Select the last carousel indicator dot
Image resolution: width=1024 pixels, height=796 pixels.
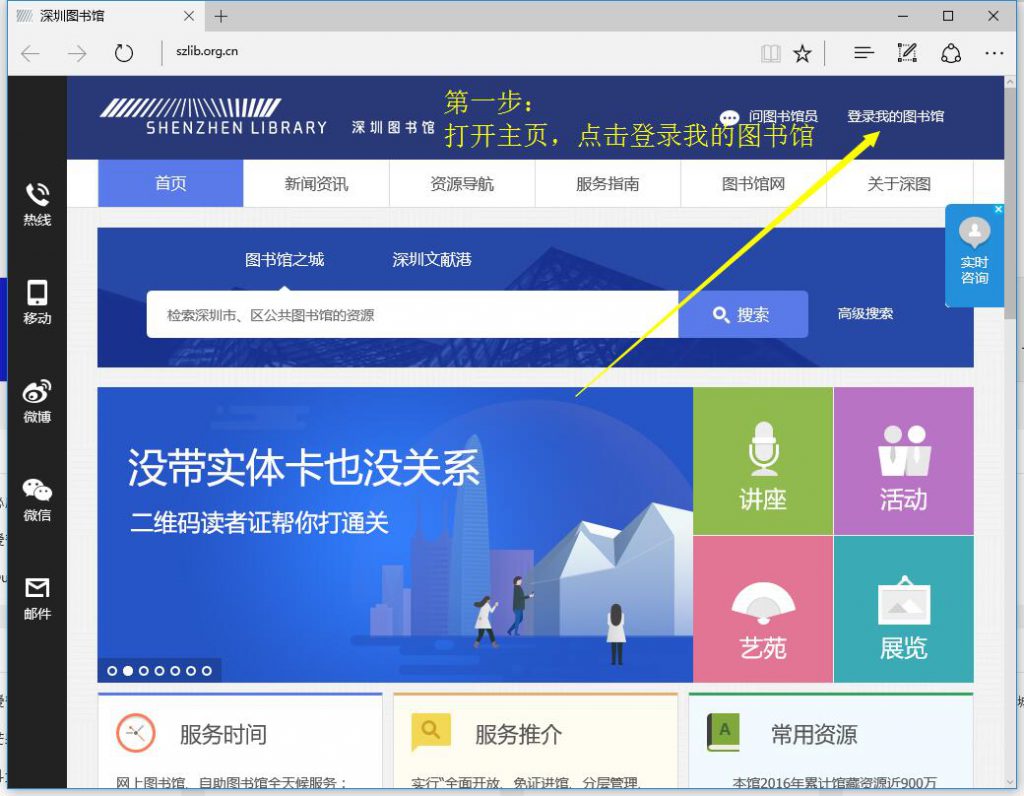pyautogui.click(x=207, y=671)
